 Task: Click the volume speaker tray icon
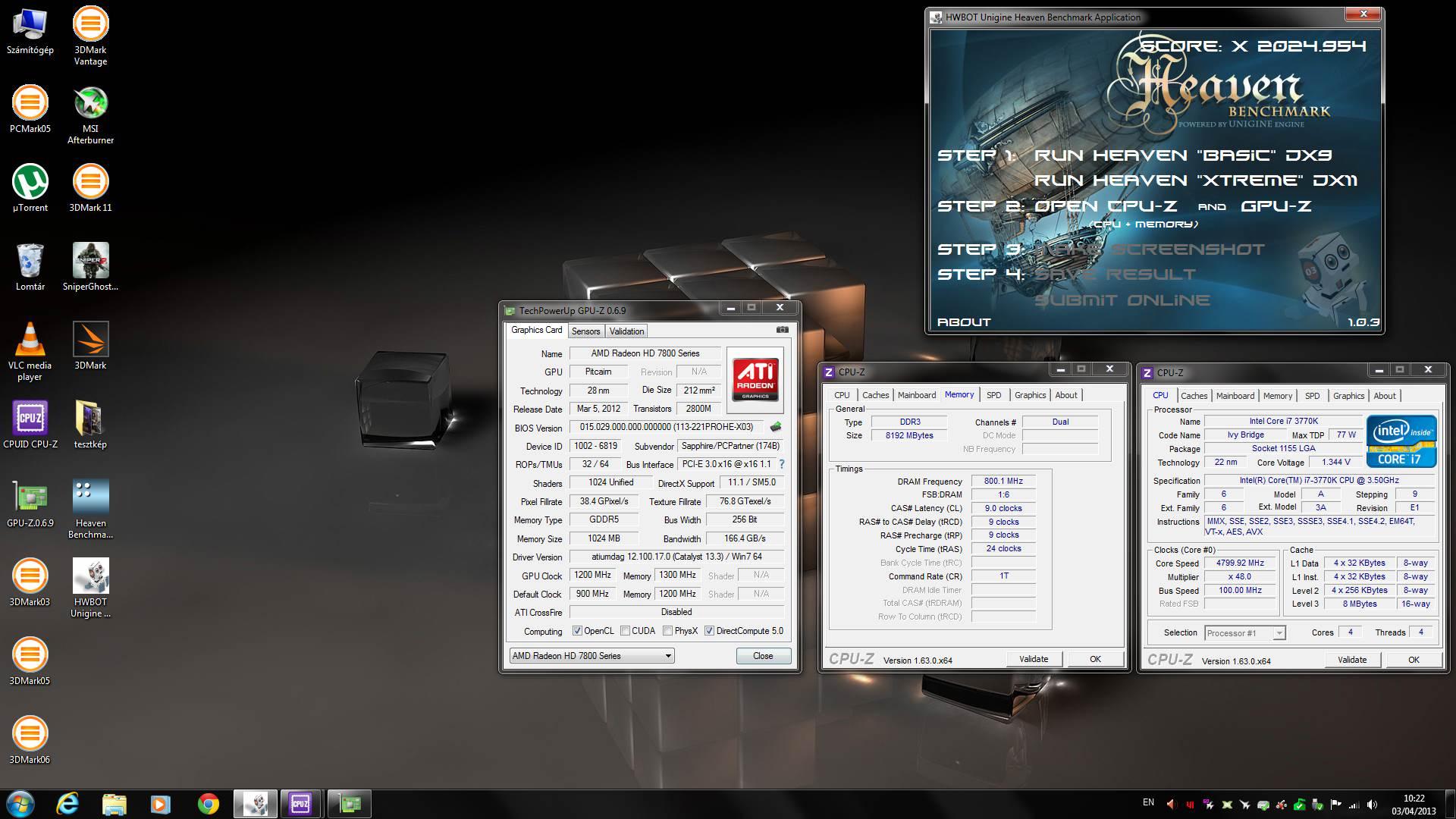coord(1372,805)
